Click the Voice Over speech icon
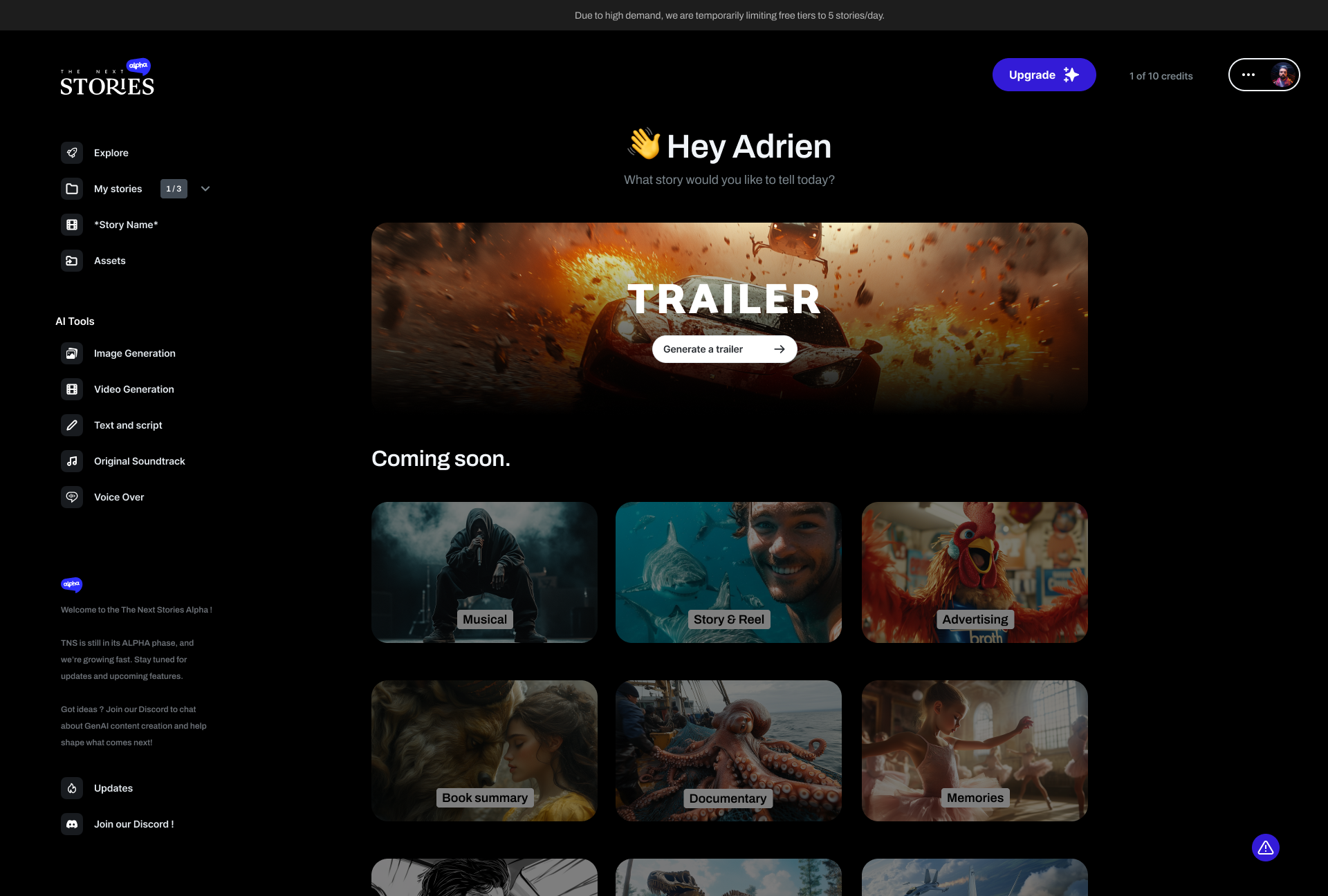1328x896 pixels. (x=72, y=497)
